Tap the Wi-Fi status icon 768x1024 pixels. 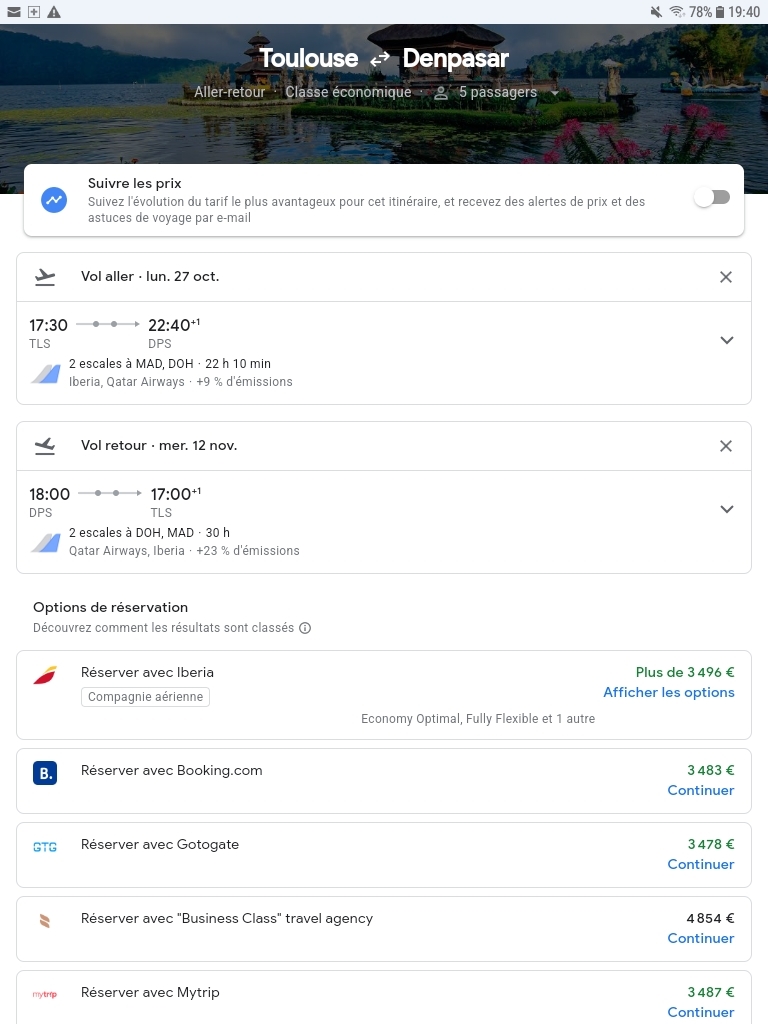tap(677, 12)
